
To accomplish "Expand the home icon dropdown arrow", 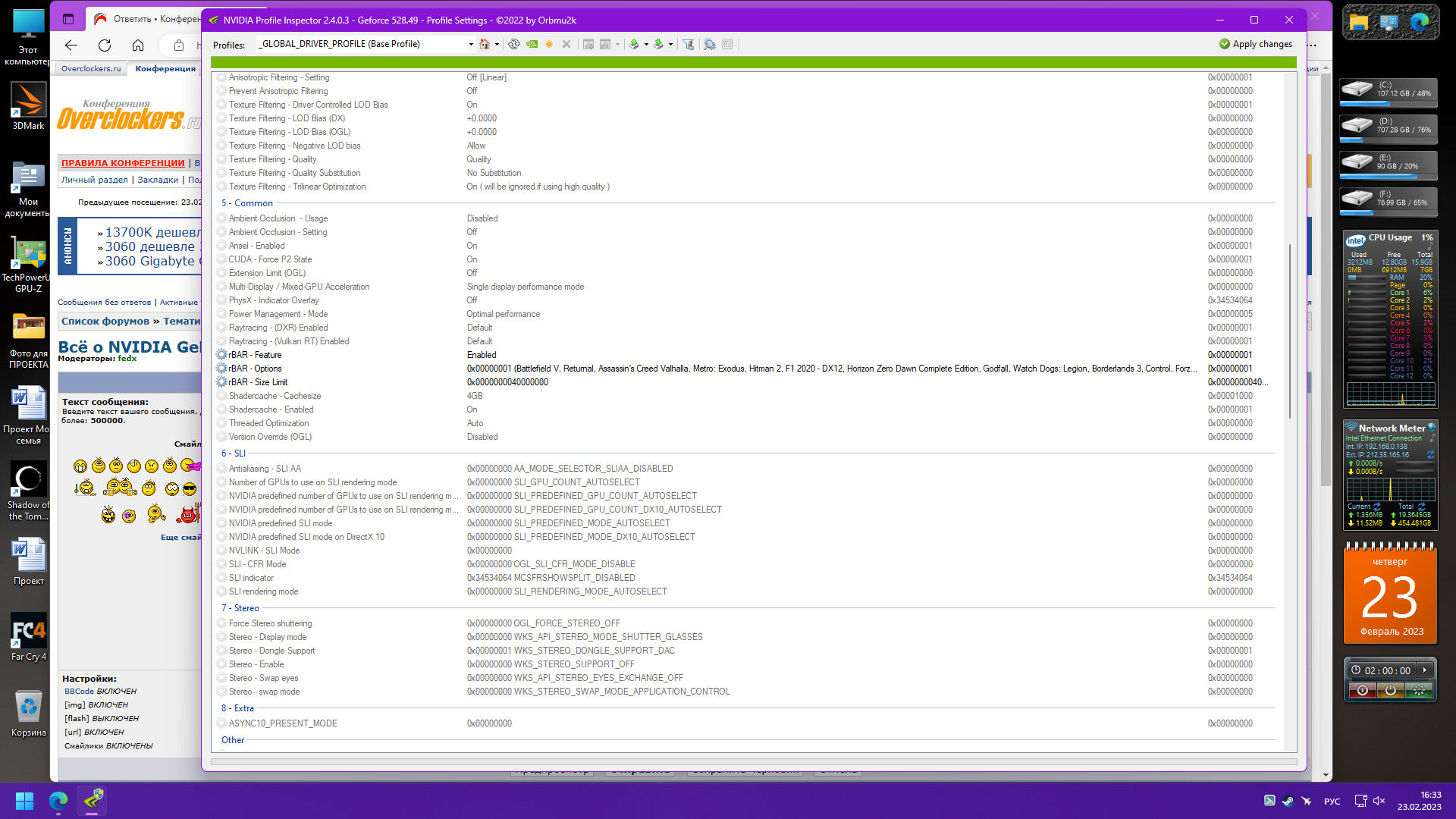I will coord(497,44).
